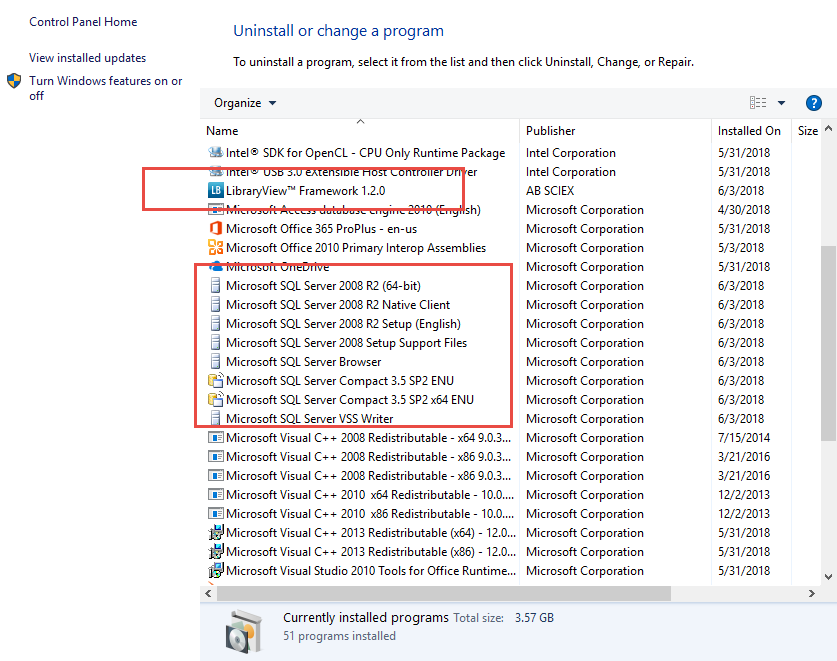
Task: Click AB SCIEX publisher cell
Action: pyautogui.click(x=550, y=191)
